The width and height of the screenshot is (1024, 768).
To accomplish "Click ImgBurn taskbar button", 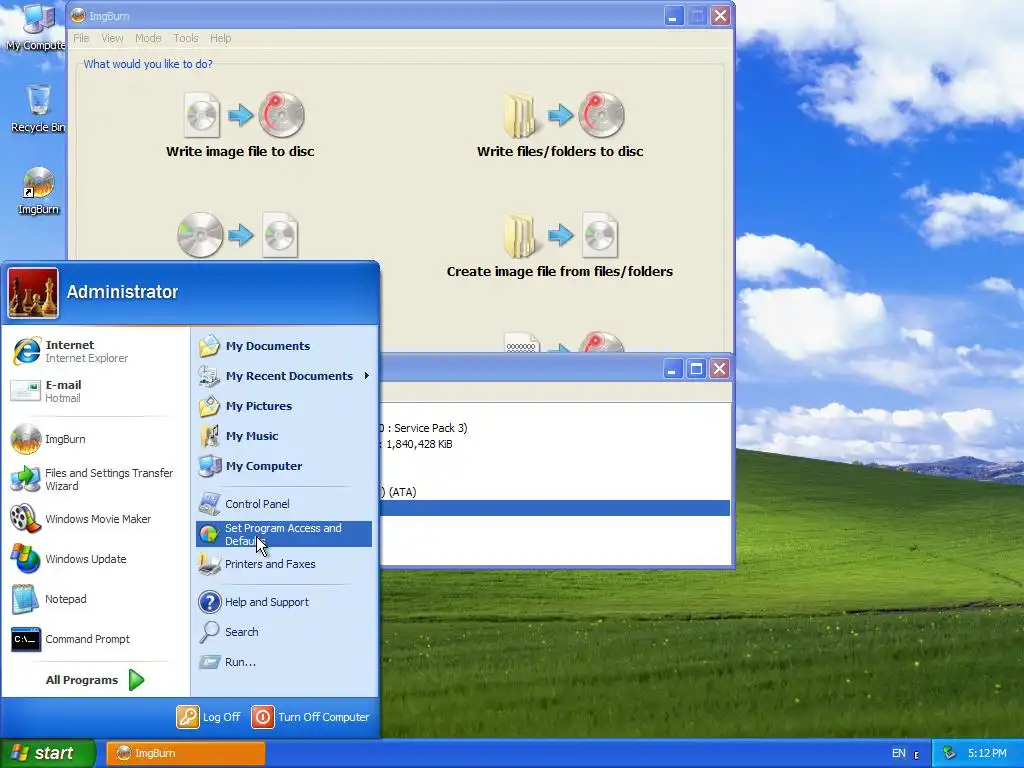I will coord(185,753).
